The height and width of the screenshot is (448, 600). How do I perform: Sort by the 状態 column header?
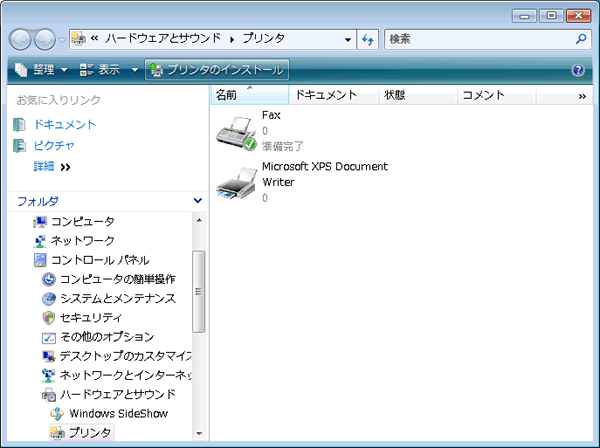(x=418, y=95)
